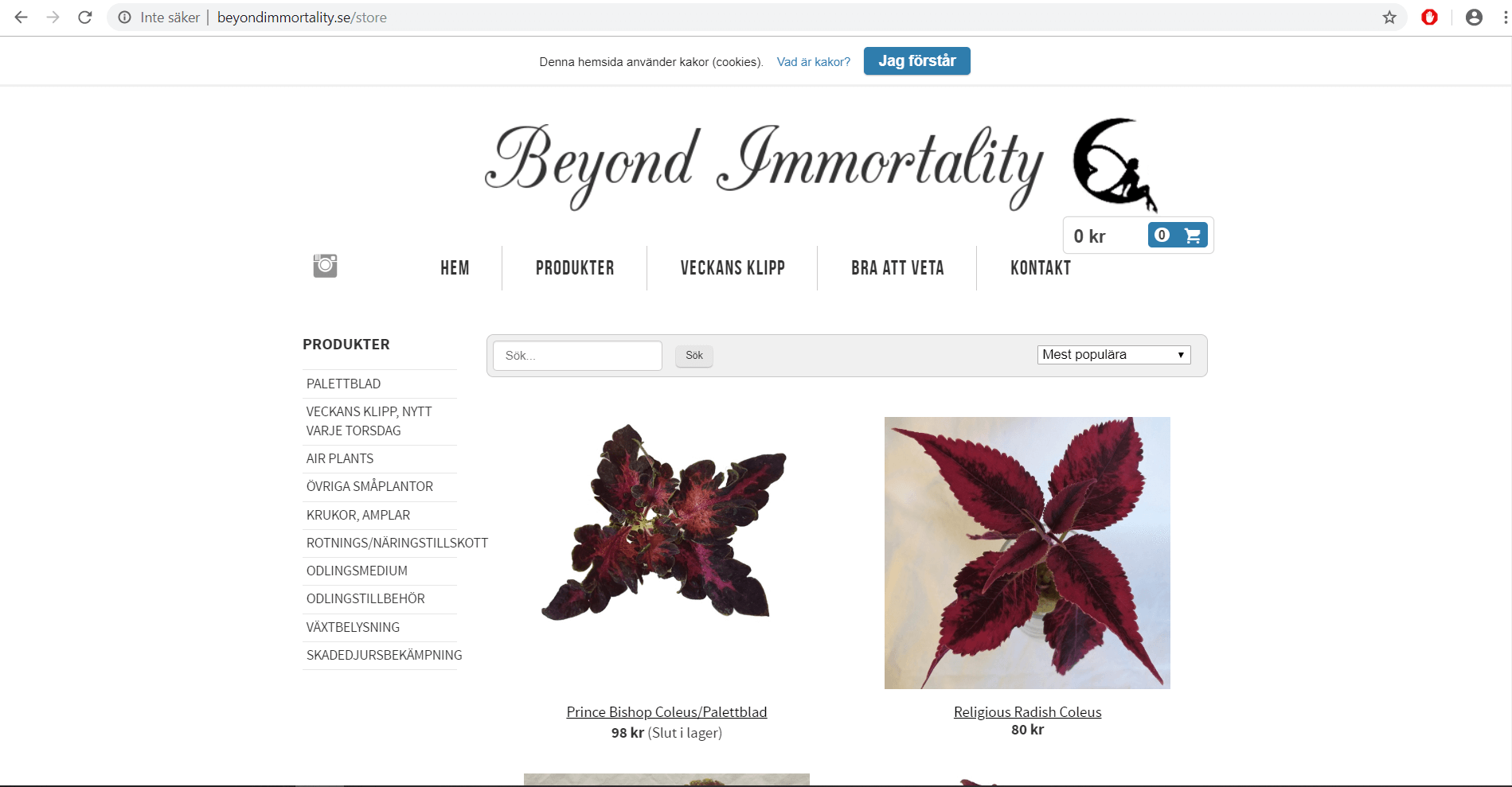Open the PRODUKTER navigation menu
This screenshot has height=787, width=1512.
point(575,268)
